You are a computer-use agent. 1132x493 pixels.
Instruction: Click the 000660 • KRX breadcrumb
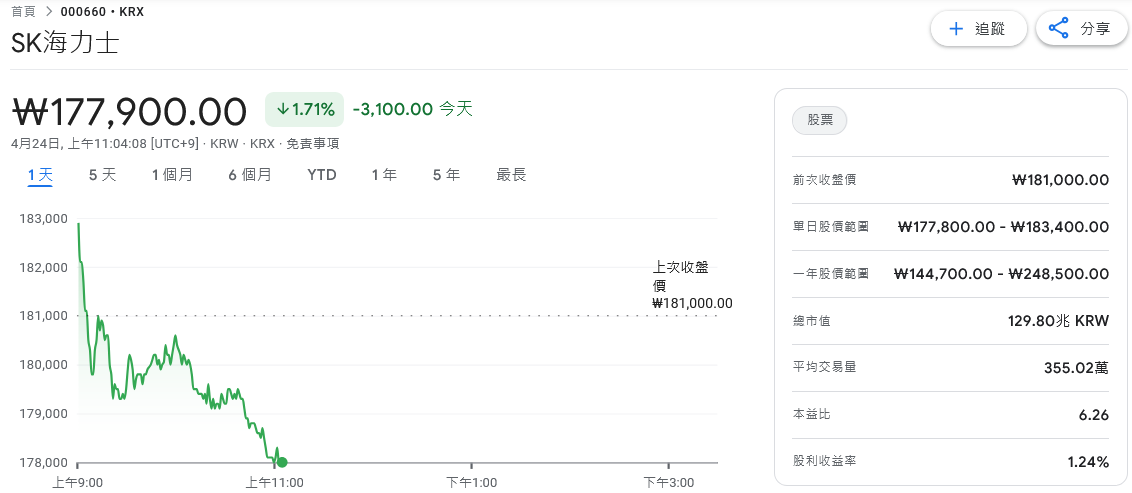(103, 12)
